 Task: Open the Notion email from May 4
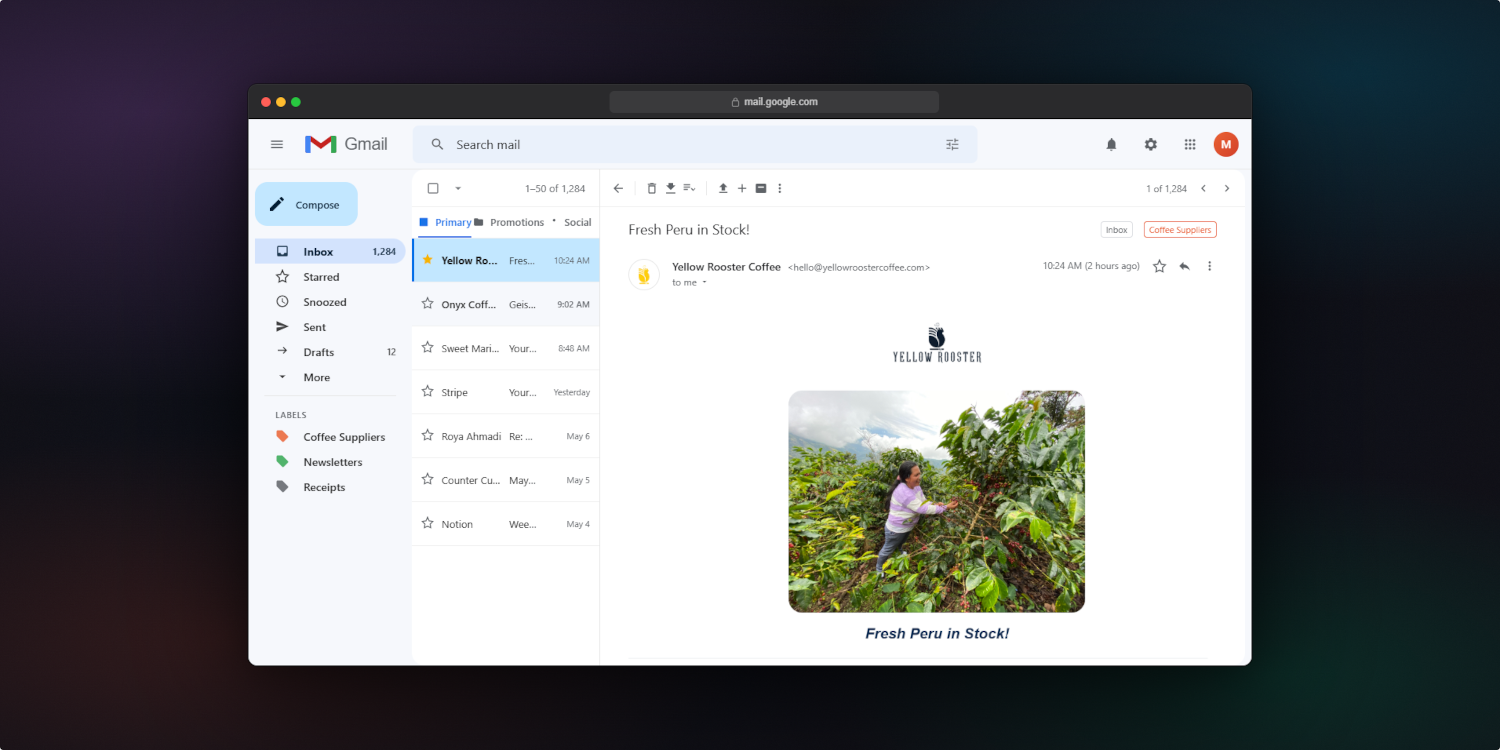click(506, 524)
